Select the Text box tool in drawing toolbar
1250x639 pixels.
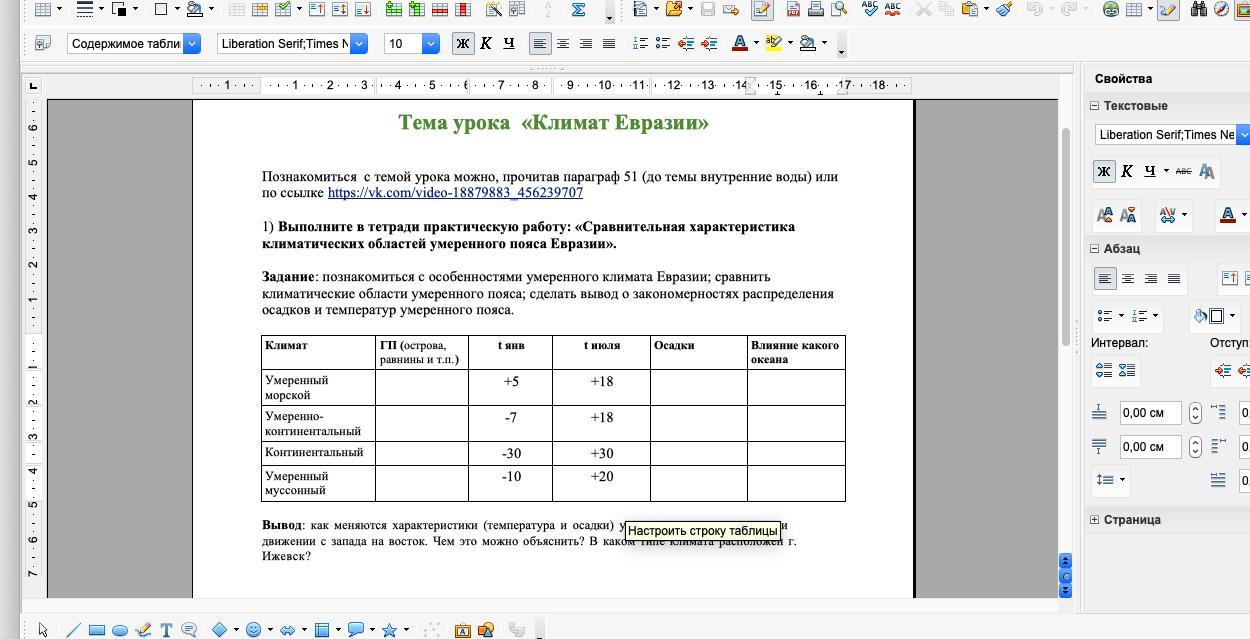click(166, 630)
